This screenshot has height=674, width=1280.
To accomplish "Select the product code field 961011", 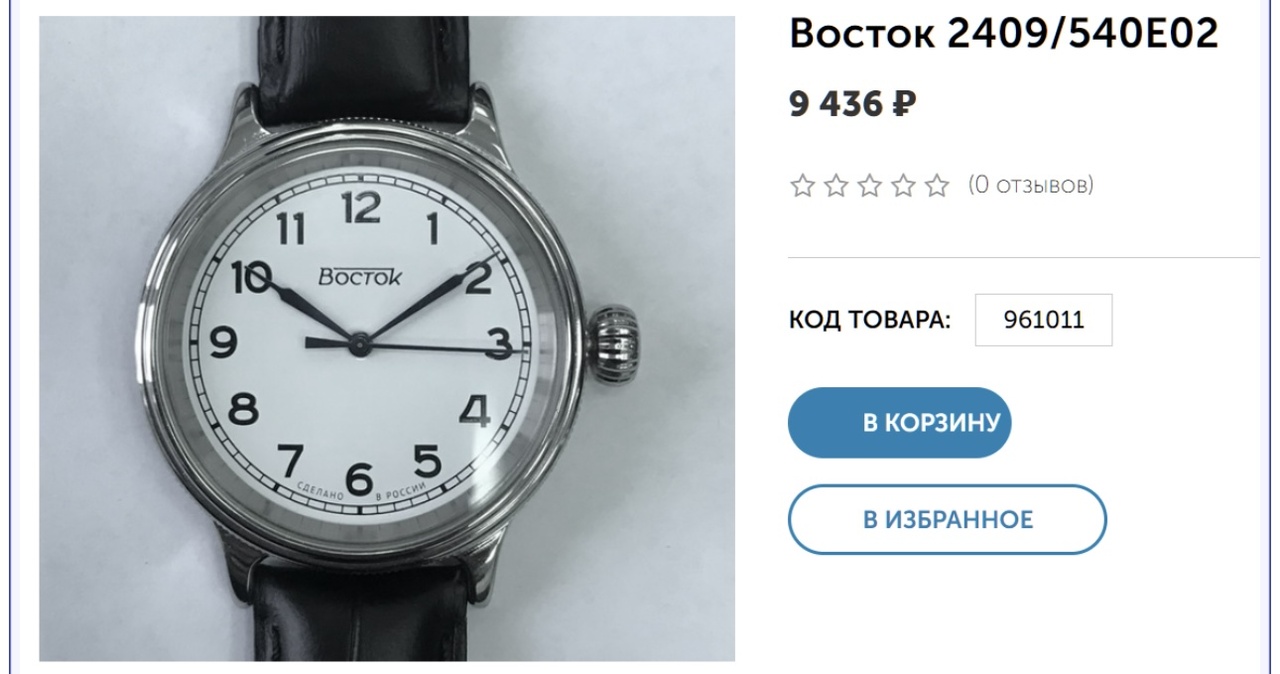I will point(1043,320).
